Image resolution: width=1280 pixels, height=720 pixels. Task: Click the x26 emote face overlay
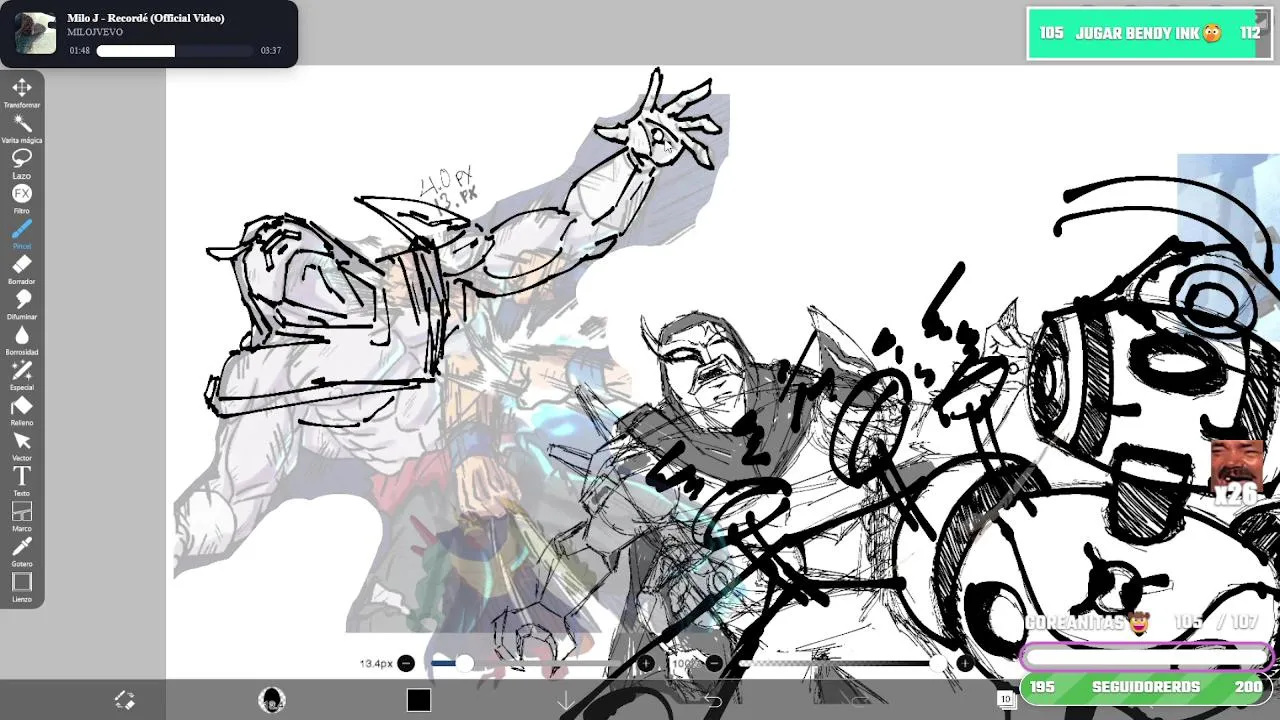click(x=1237, y=472)
